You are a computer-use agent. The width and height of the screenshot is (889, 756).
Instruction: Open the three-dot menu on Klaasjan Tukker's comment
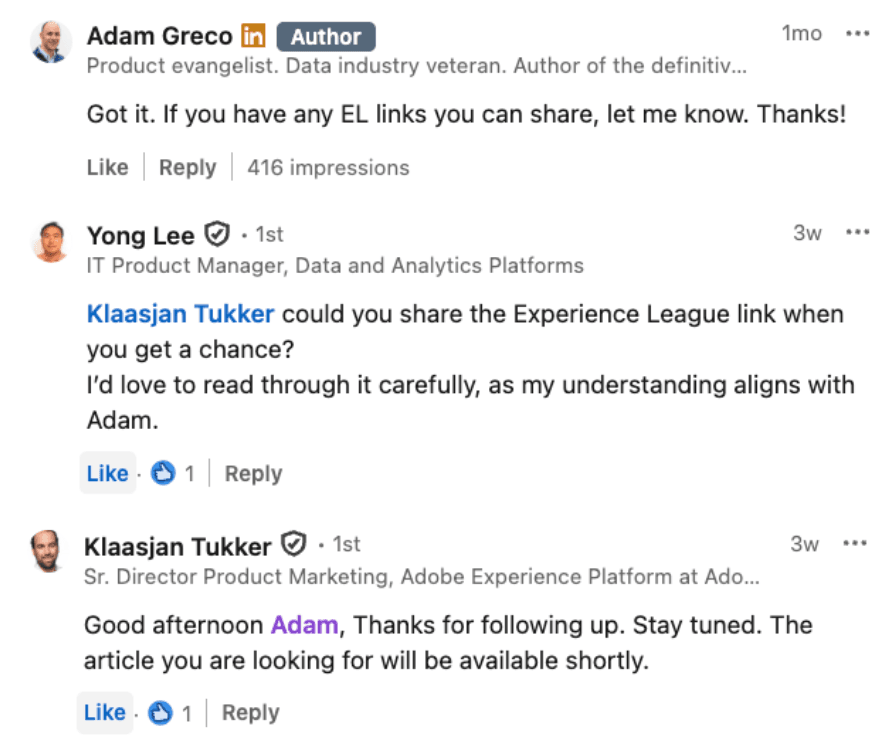tap(857, 544)
